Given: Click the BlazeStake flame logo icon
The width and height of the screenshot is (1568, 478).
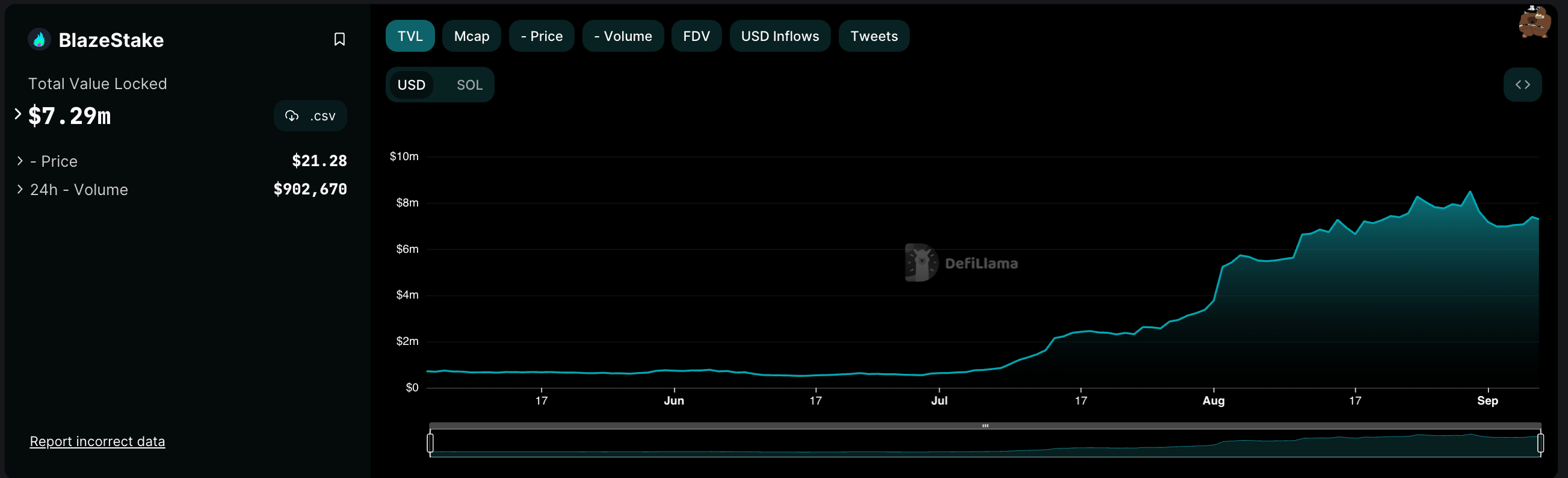Looking at the screenshot, I should click(40, 40).
